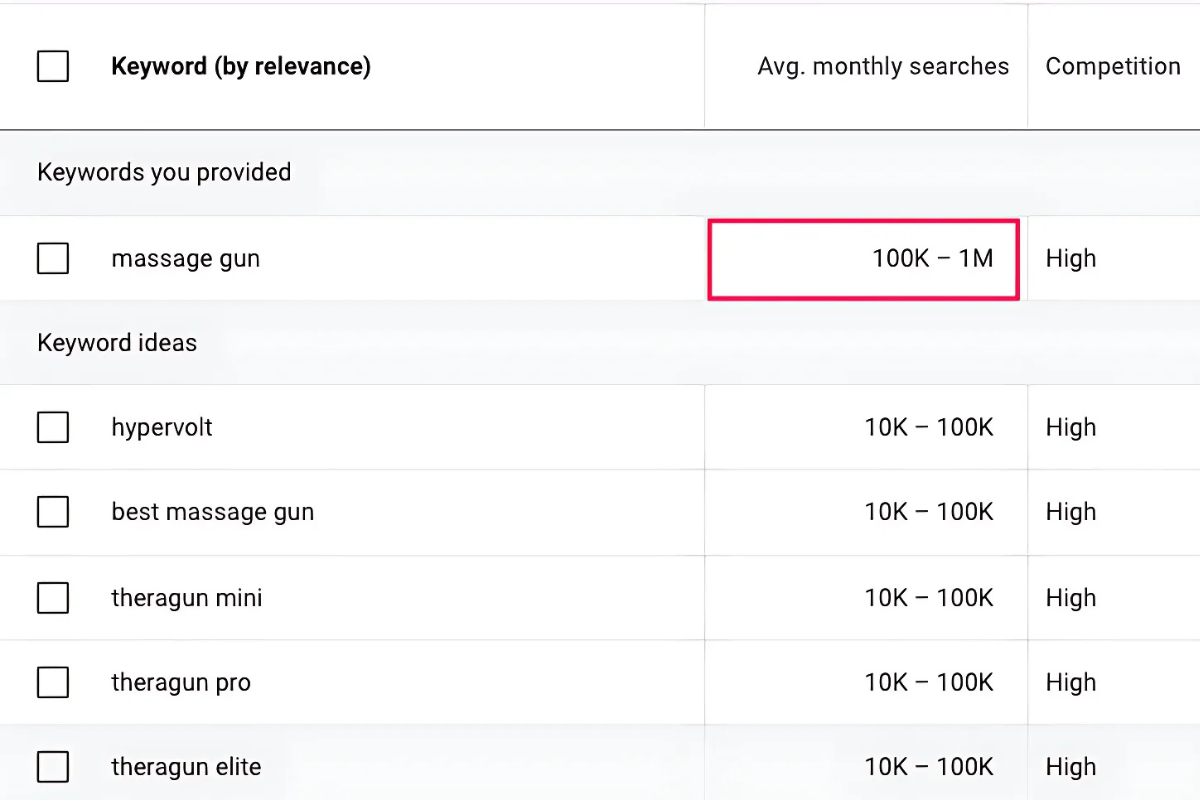Click the theragun pro keyword

click(x=181, y=683)
